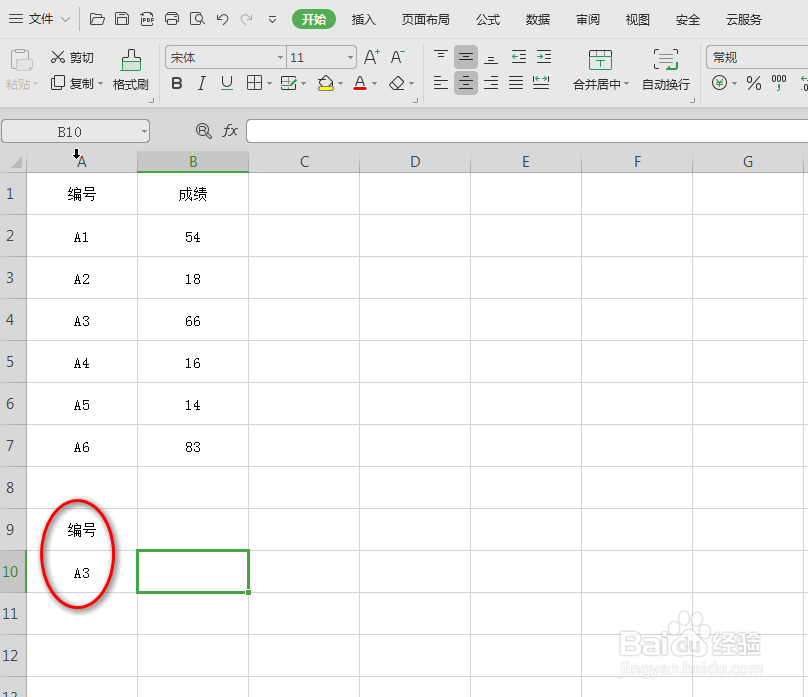Activate the 格式刷 format painter
808x697 pixels.
pos(131,70)
